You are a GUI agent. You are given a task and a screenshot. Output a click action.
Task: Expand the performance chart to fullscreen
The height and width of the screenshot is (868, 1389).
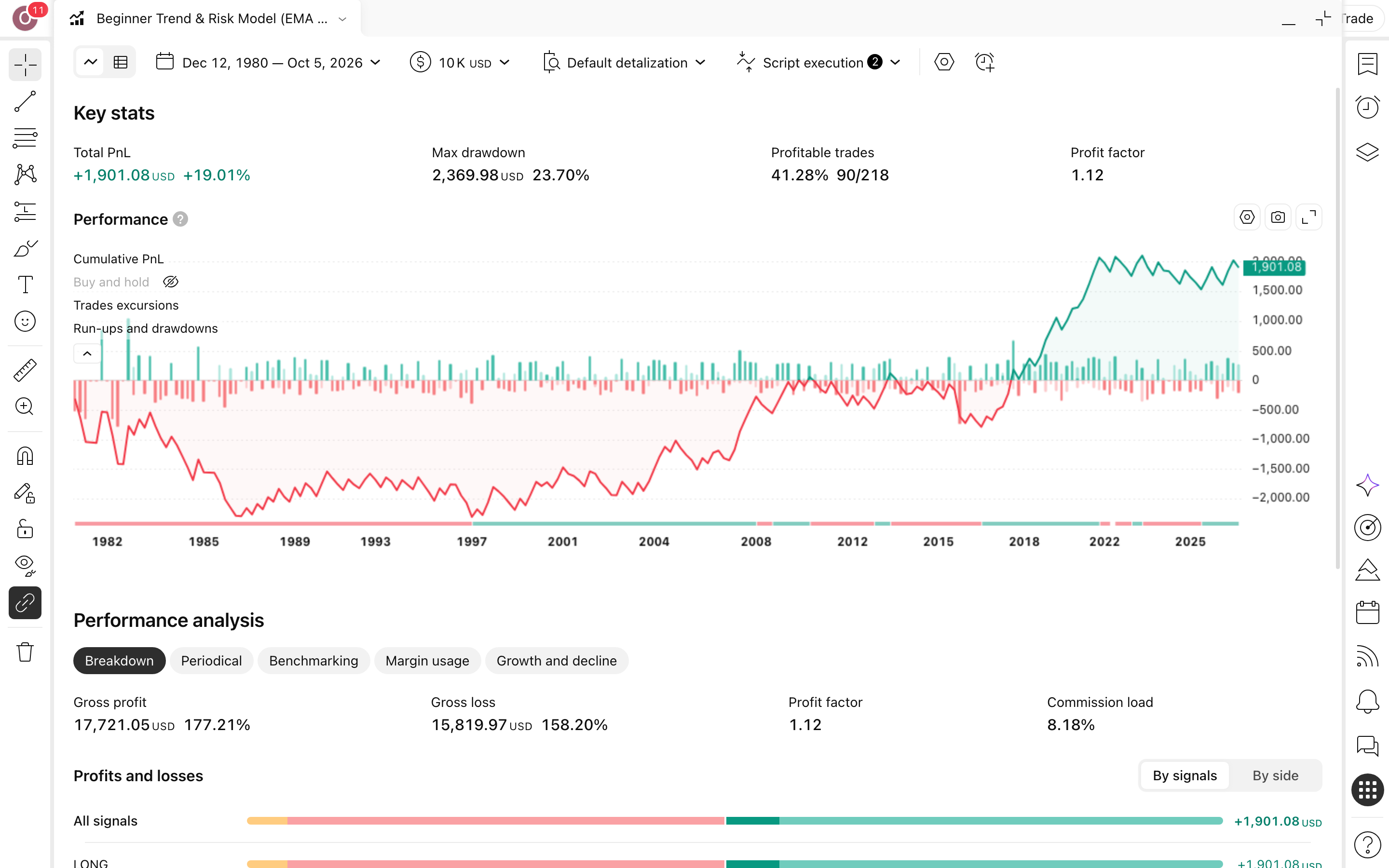(x=1308, y=217)
